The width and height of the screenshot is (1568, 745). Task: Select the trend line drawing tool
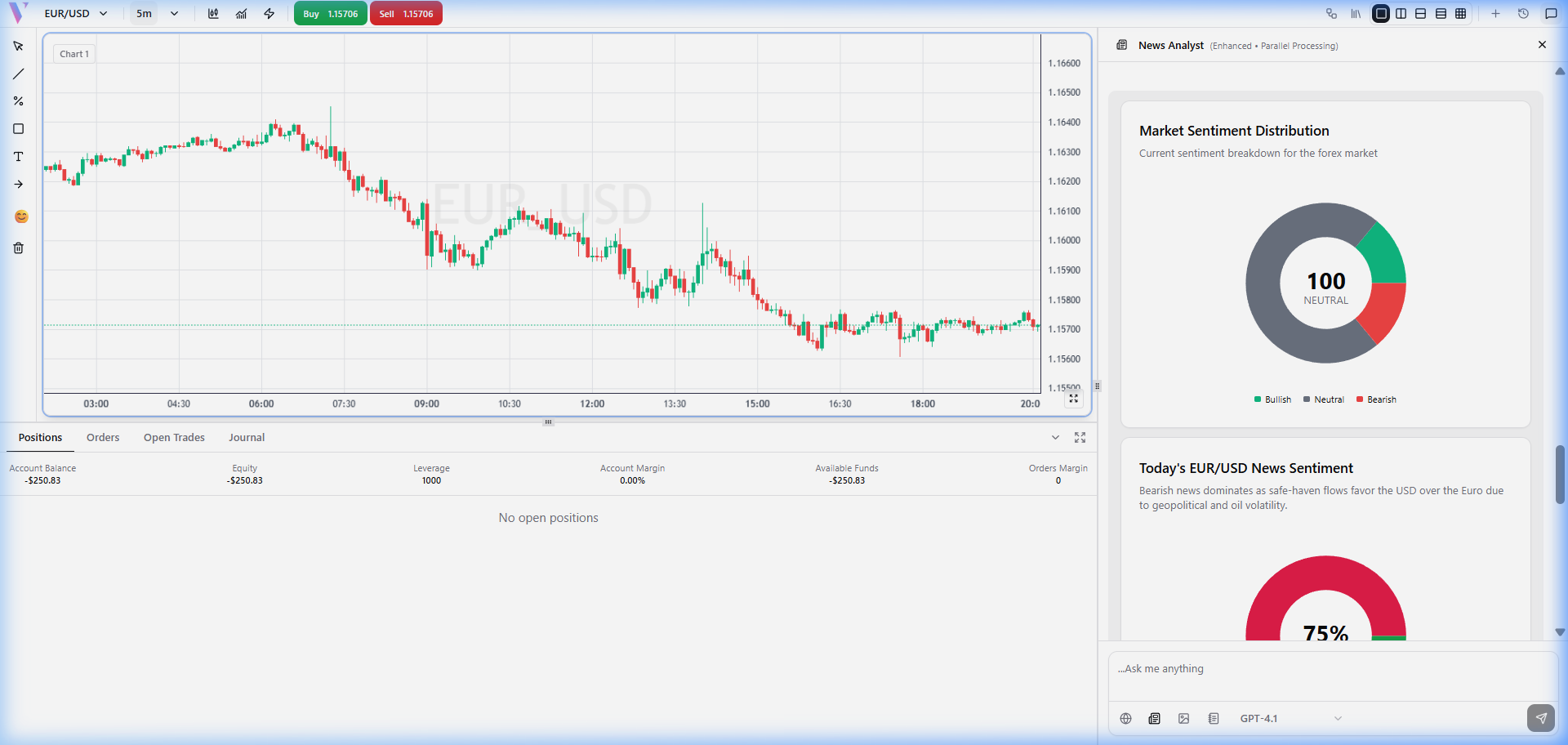(x=18, y=74)
